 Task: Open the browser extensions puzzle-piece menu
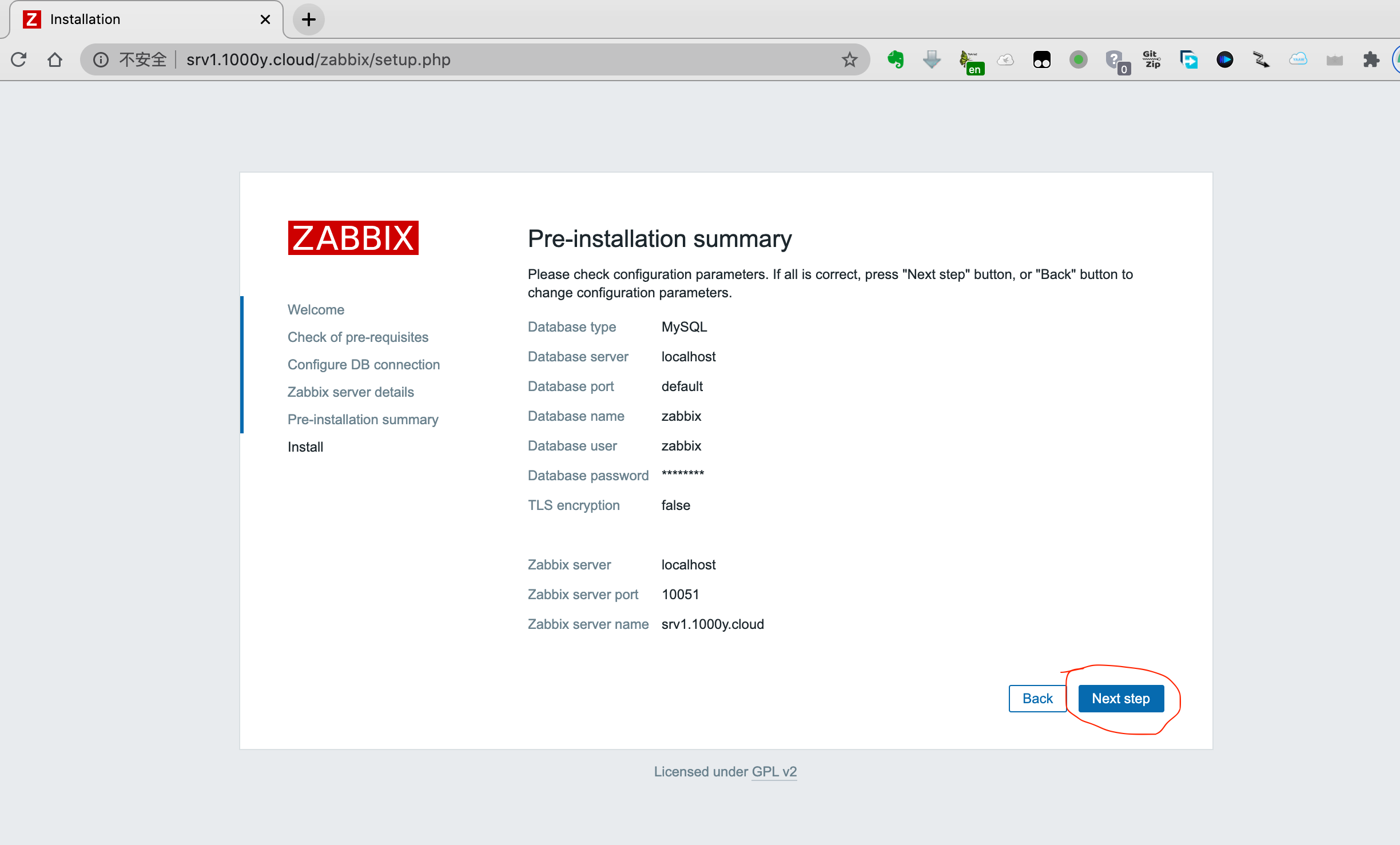tap(1371, 59)
